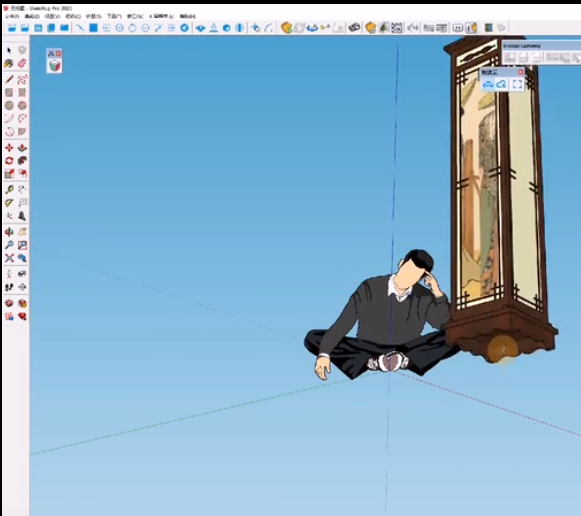Select the Zoom Window tool

[x=22, y=245]
